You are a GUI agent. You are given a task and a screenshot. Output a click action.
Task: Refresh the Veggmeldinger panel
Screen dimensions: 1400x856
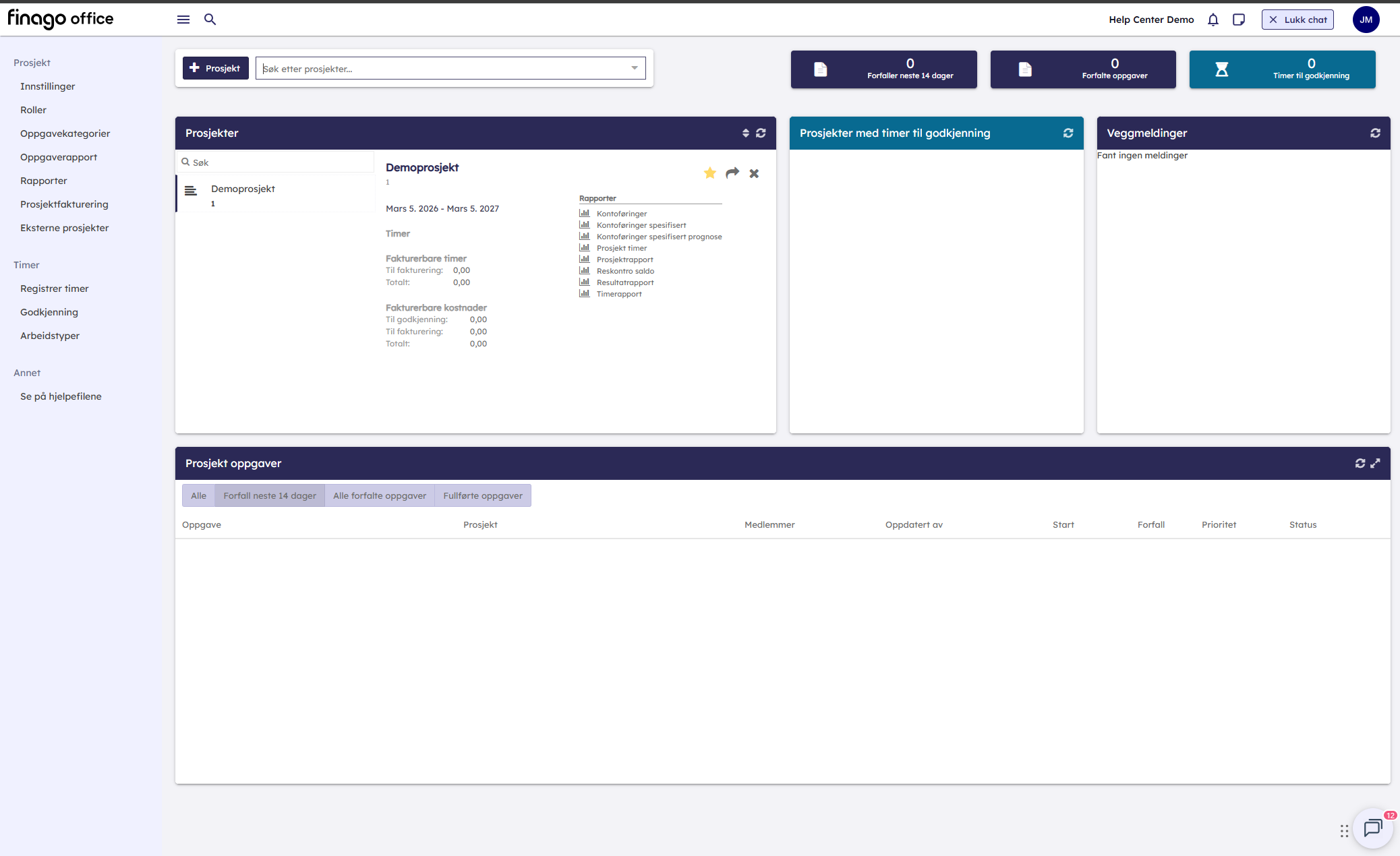(1375, 133)
